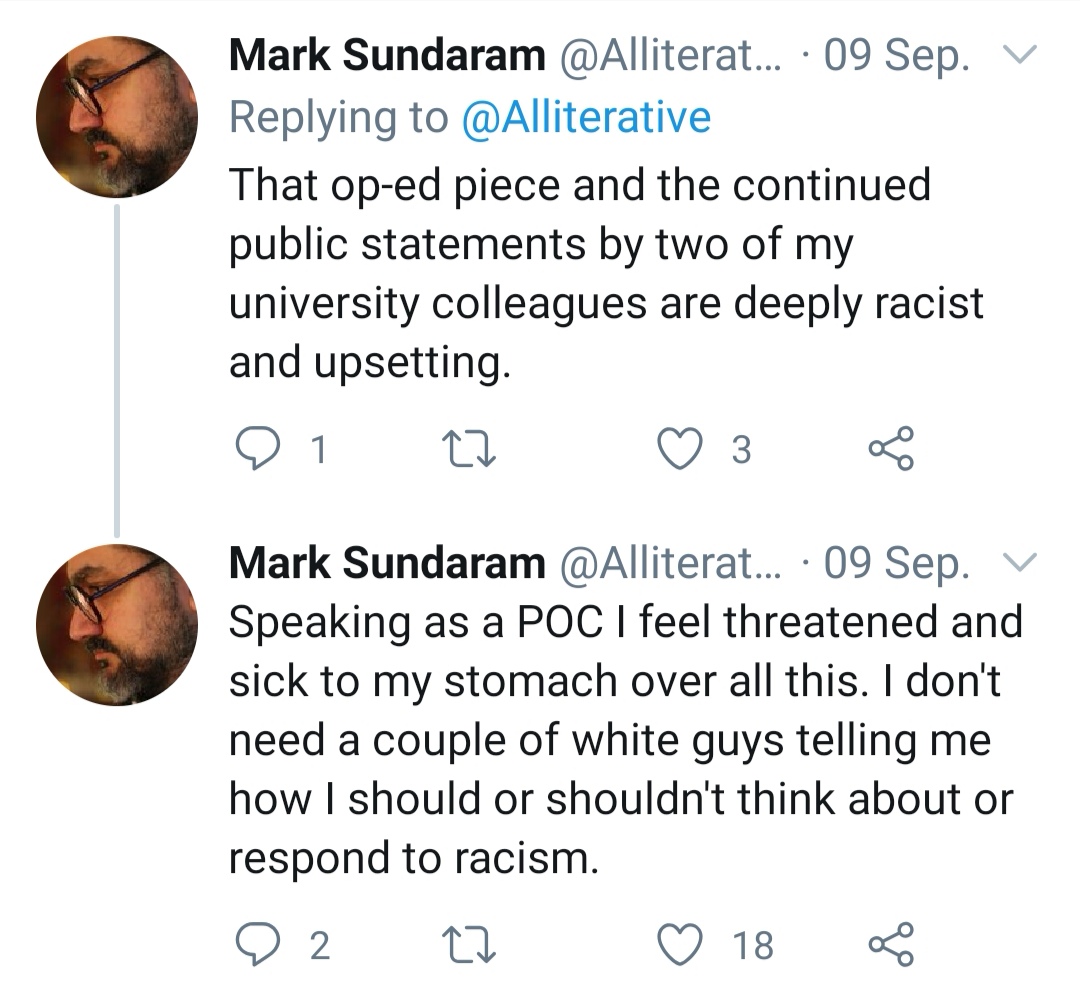Open the @Alliterative mention link
Image resolution: width=1080 pixels, height=1001 pixels.
pos(585,118)
